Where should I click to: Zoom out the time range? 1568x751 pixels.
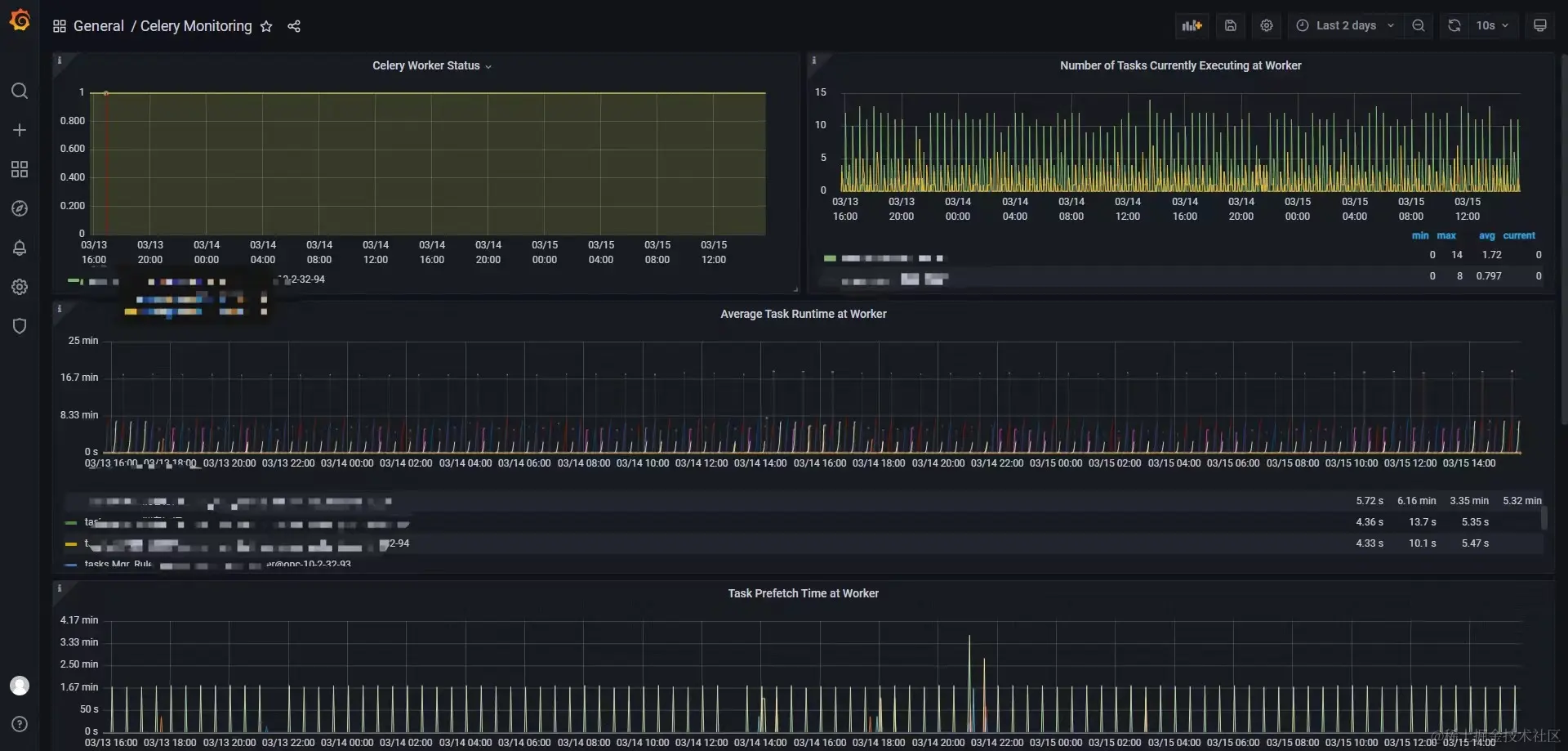pyautogui.click(x=1419, y=25)
